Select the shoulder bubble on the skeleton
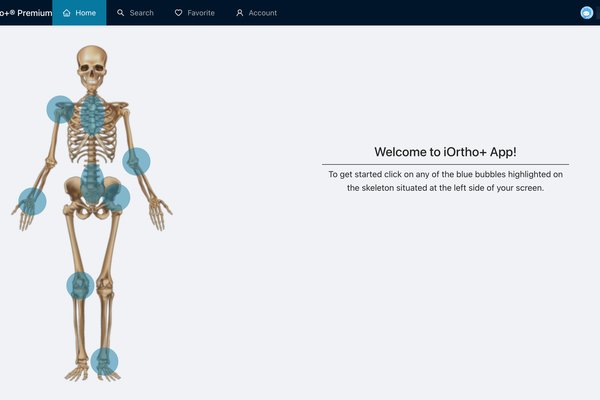600x400 pixels. pos(60,109)
